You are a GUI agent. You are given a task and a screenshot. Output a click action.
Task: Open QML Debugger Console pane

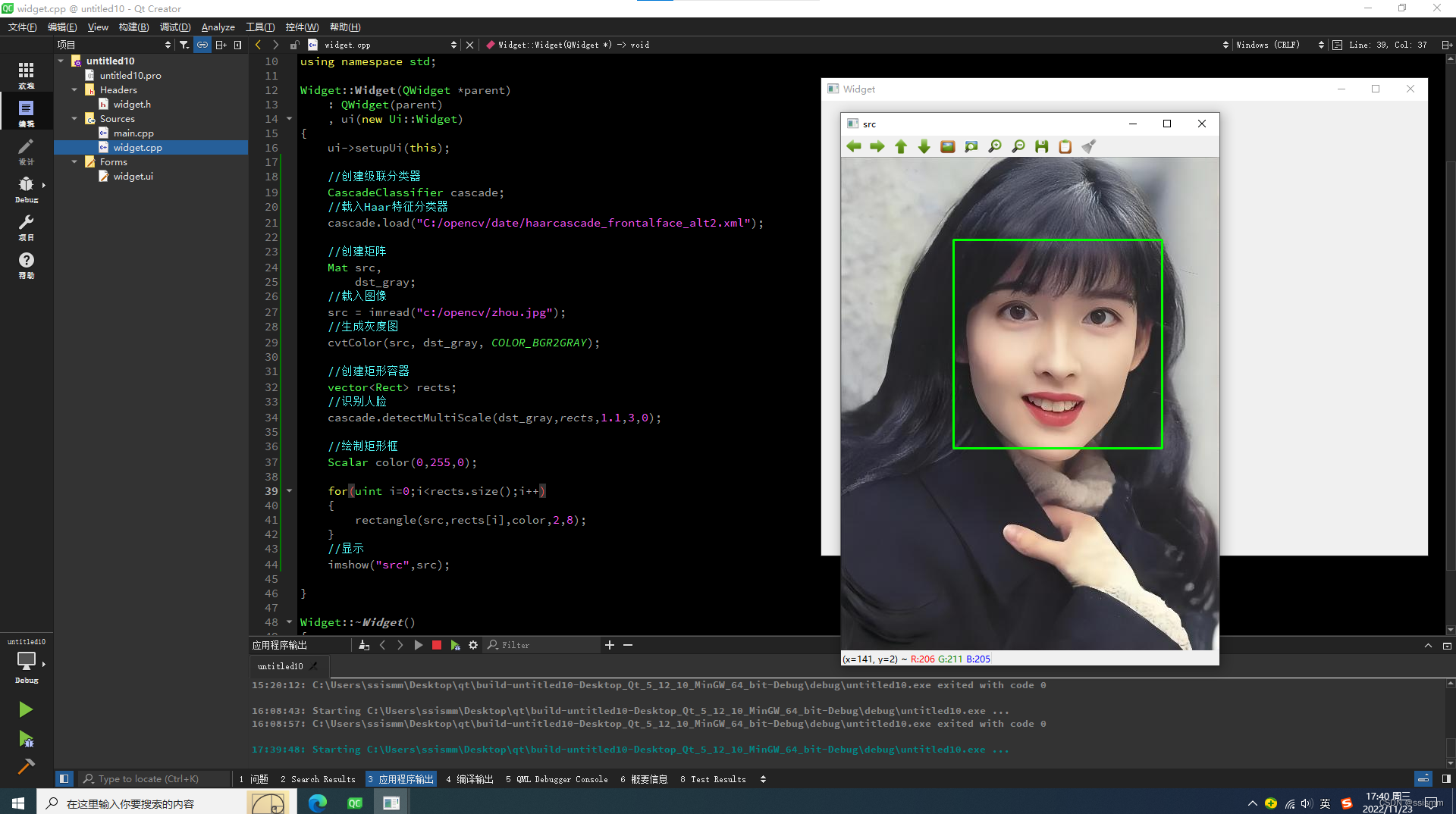click(x=557, y=779)
